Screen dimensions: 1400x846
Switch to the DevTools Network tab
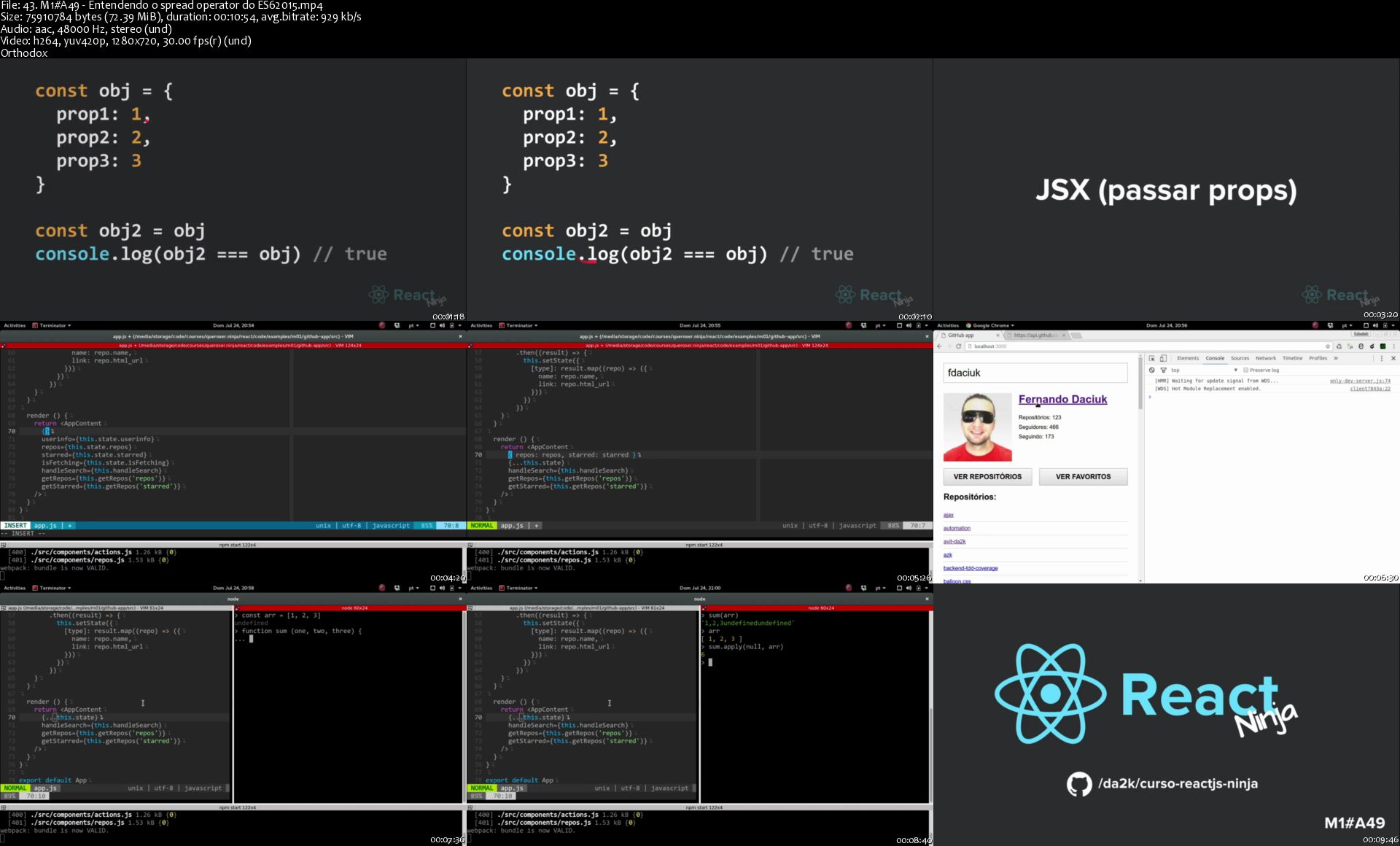coord(1265,358)
